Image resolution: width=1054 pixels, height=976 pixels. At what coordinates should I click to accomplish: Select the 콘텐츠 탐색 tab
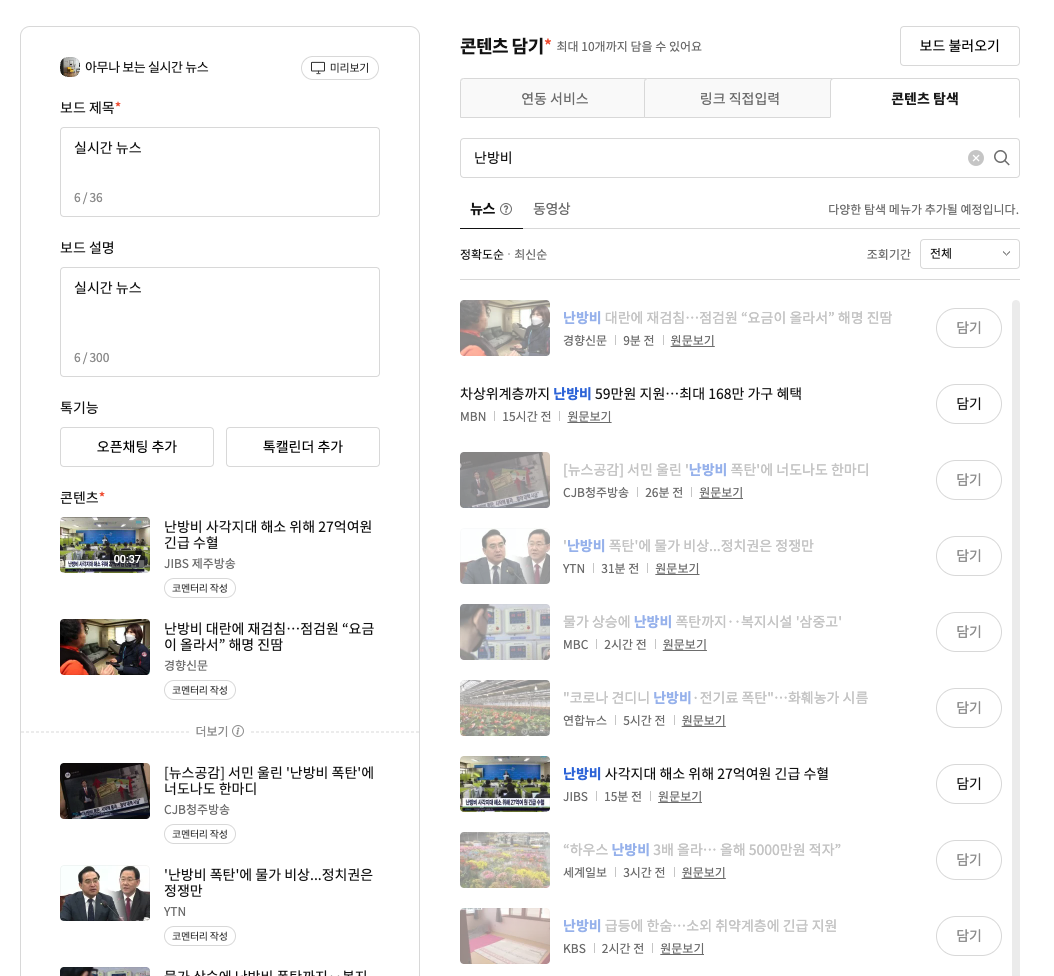pyautogui.click(x=925, y=99)
